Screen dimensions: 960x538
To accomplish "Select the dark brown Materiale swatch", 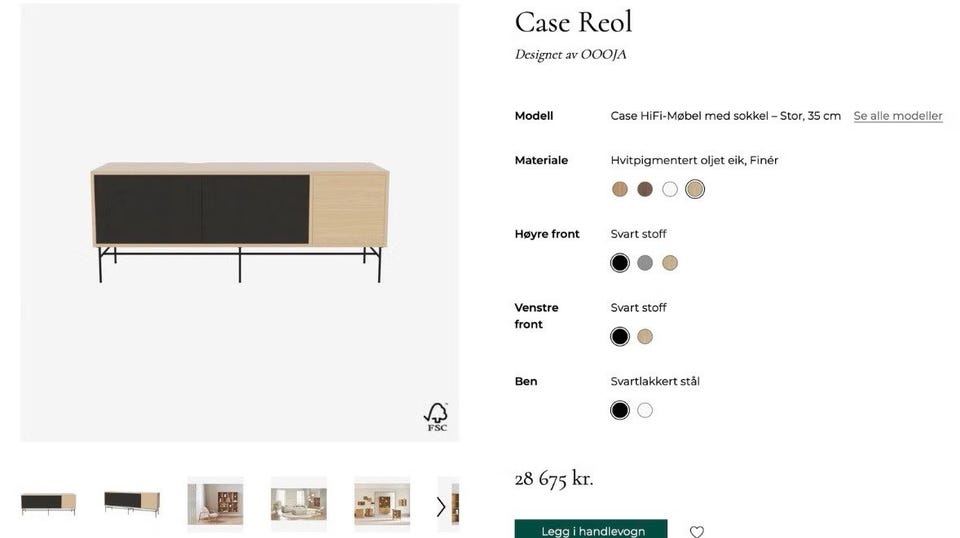I will (645, 189).
